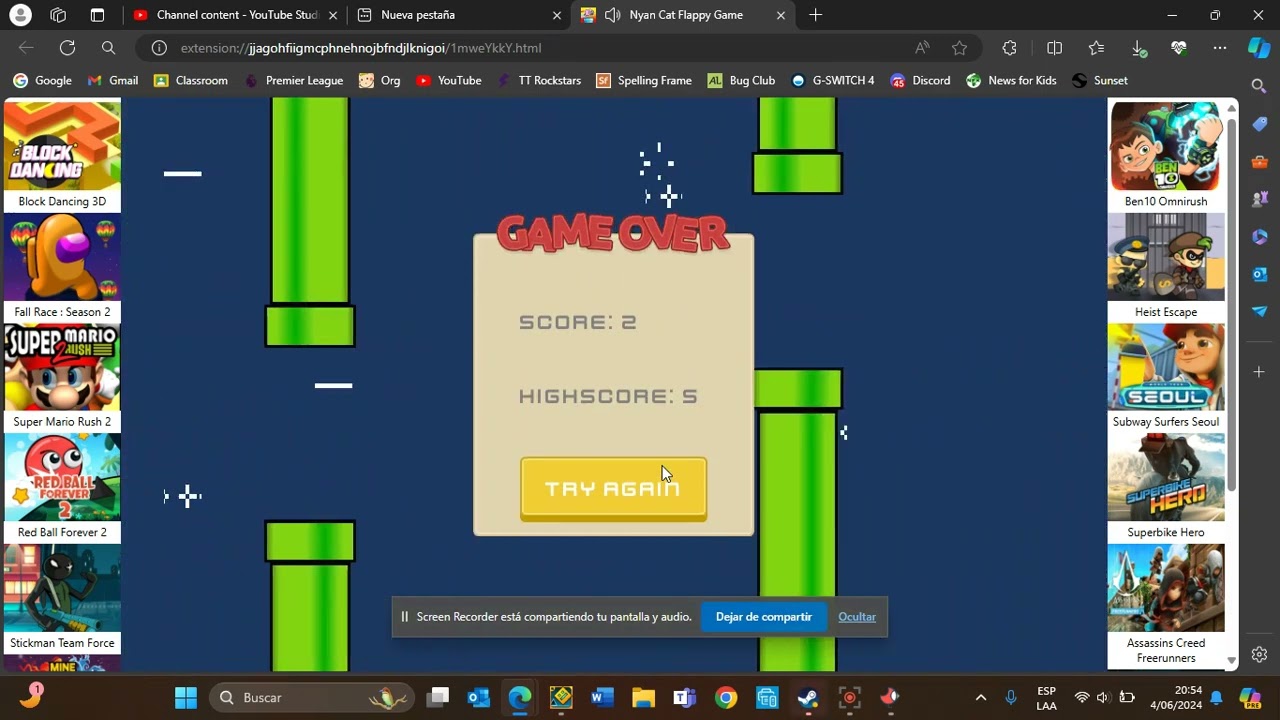Click scroll down arrow on page scrollbar

pos(1232,661)
